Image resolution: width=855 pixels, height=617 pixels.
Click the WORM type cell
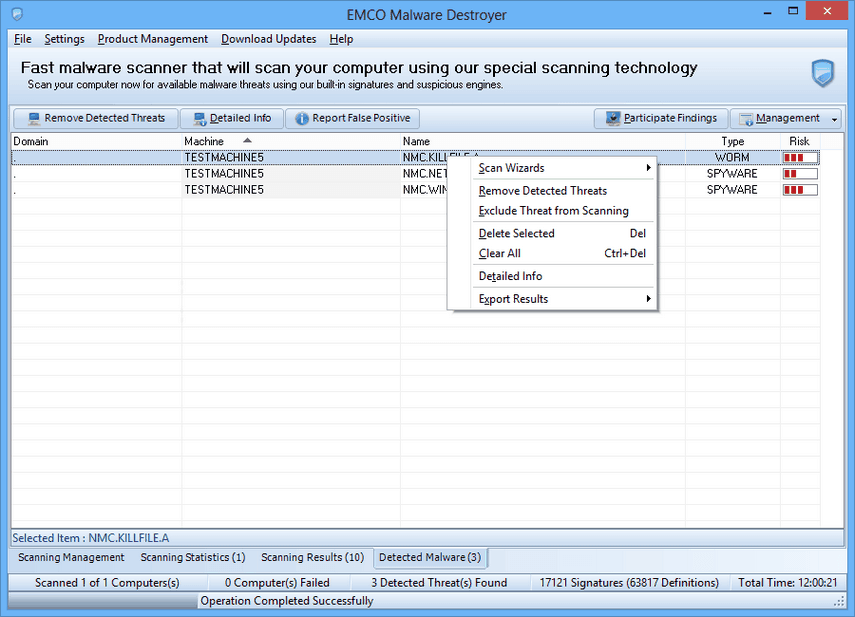[x=732, y=158]
